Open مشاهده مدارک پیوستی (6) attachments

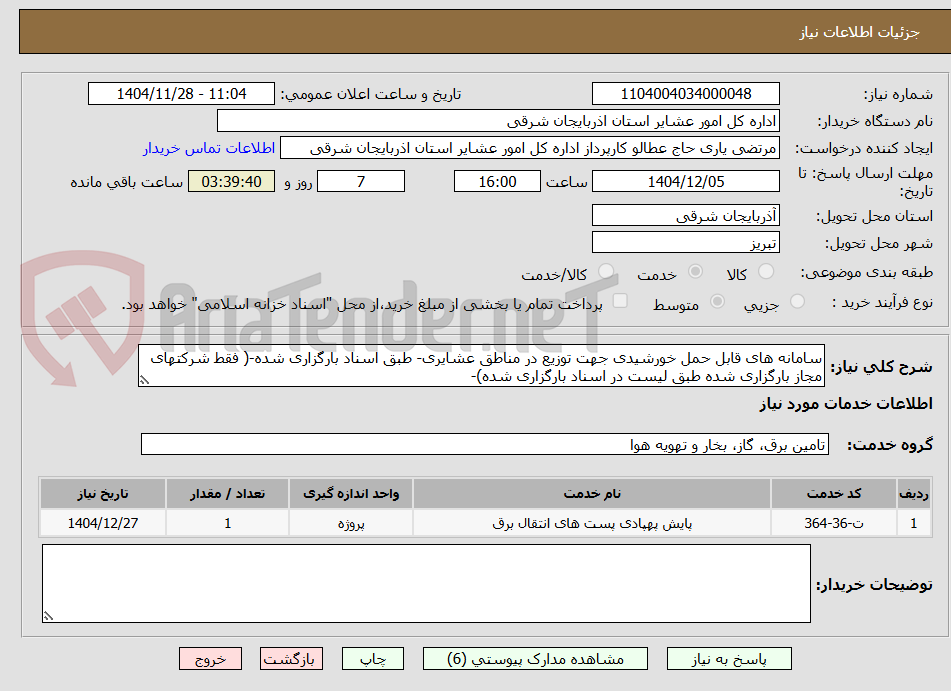click(535, 659)
